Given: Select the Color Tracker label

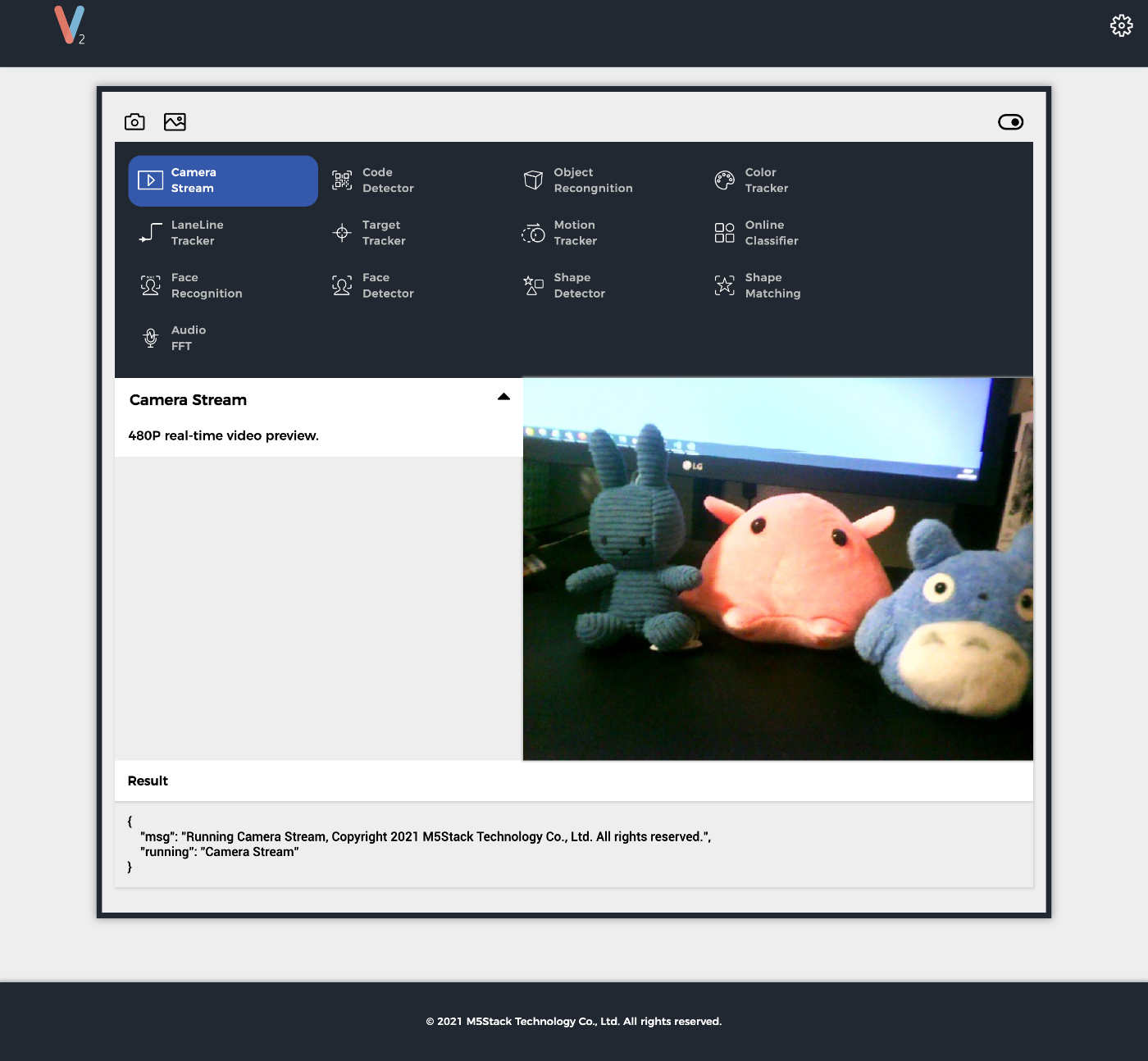Looking at the screenshot, I should tap(767, 180).
